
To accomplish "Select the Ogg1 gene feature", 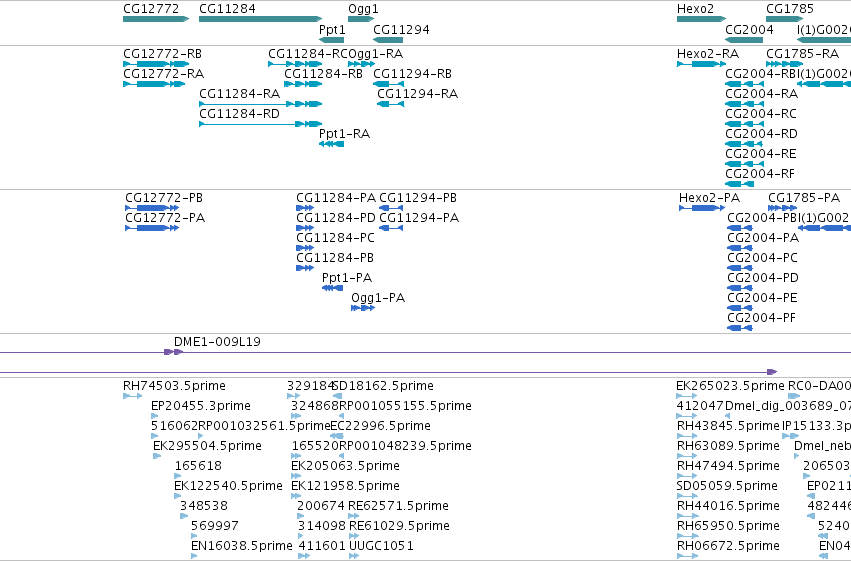I will tap(361, 19).
